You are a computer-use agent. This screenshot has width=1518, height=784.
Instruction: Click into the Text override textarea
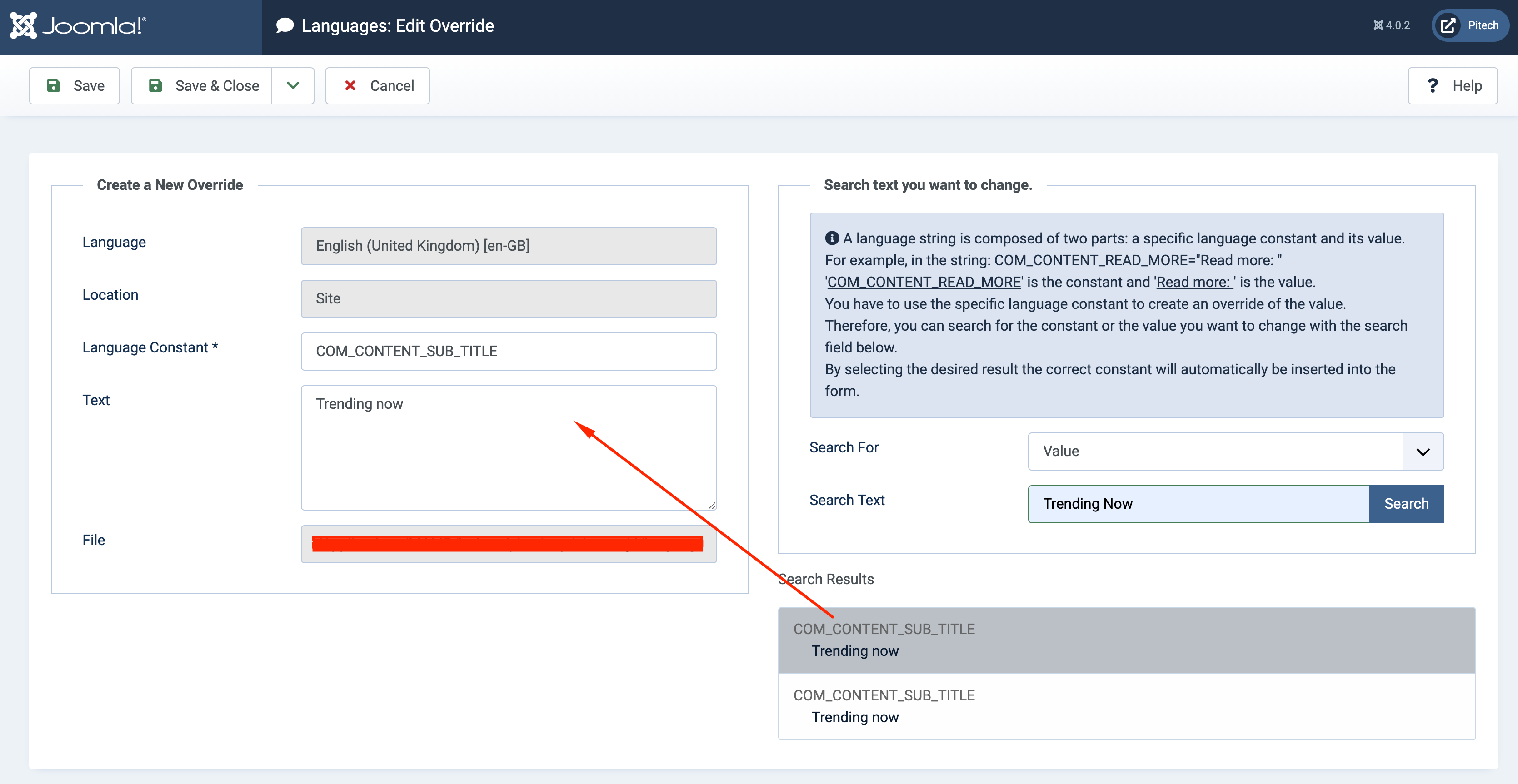(x=509, y=448)
